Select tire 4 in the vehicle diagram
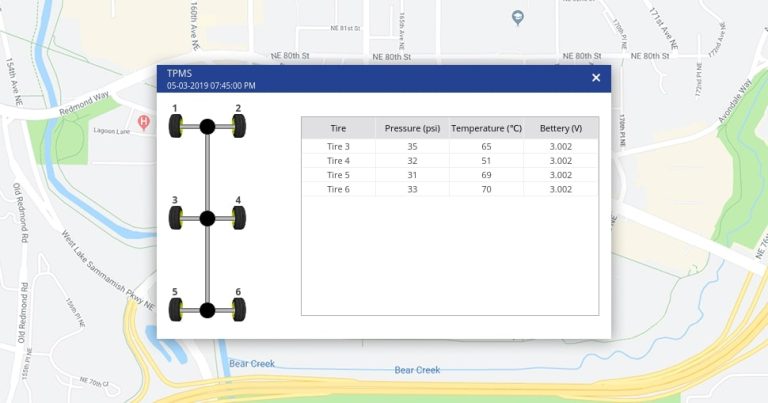This screenshot has height=403, width=768. tap(239, 219)
